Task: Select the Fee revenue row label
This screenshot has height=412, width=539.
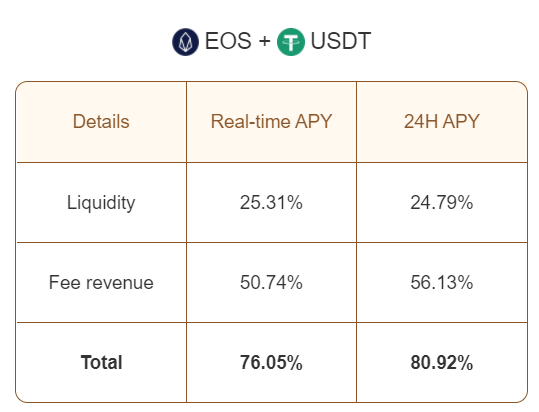Action: 101,283
